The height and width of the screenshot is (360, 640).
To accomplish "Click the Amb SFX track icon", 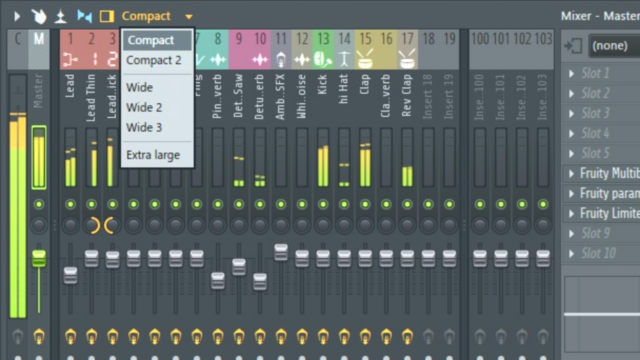I will pyautogui.click(x=280, y=60).
